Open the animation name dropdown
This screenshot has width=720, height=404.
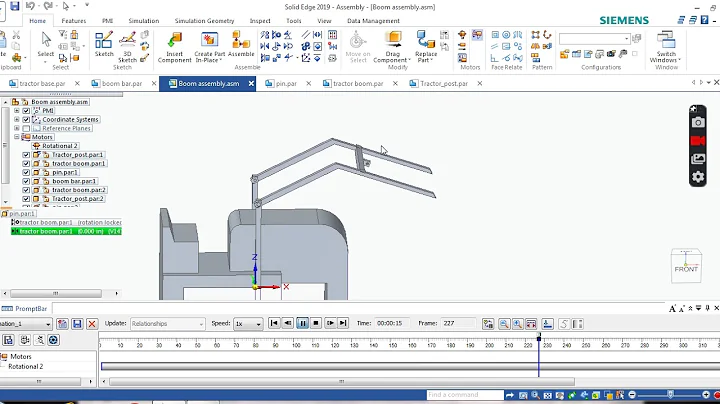[x=48, y=324]
